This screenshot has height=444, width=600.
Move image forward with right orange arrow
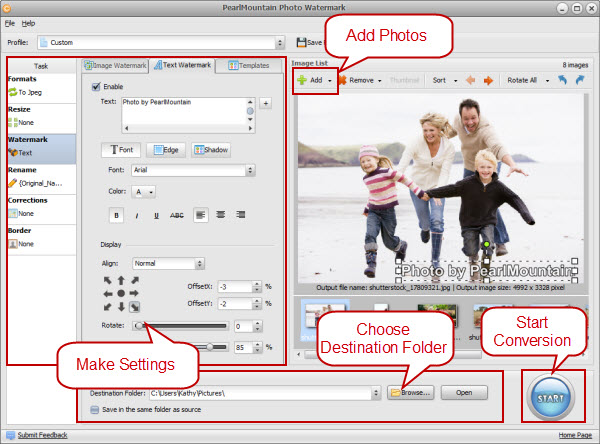coord(490,78)
